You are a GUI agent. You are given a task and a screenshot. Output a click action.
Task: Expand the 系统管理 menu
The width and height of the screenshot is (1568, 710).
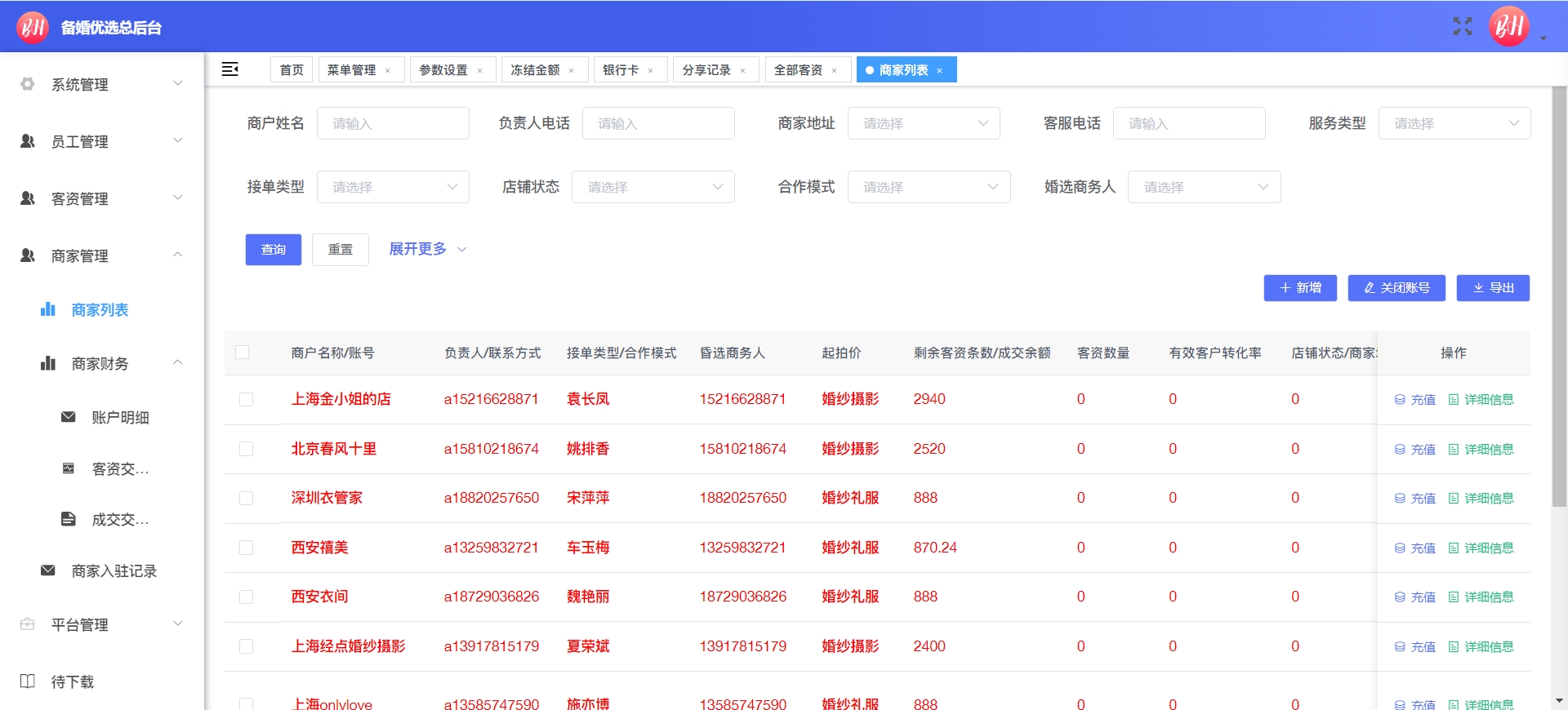(x=102, y=84)
